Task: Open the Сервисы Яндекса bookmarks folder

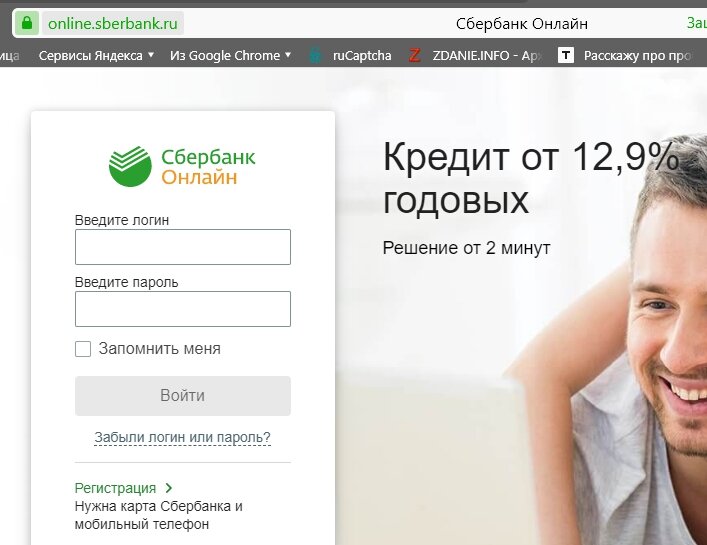Action: pos(96,55)
